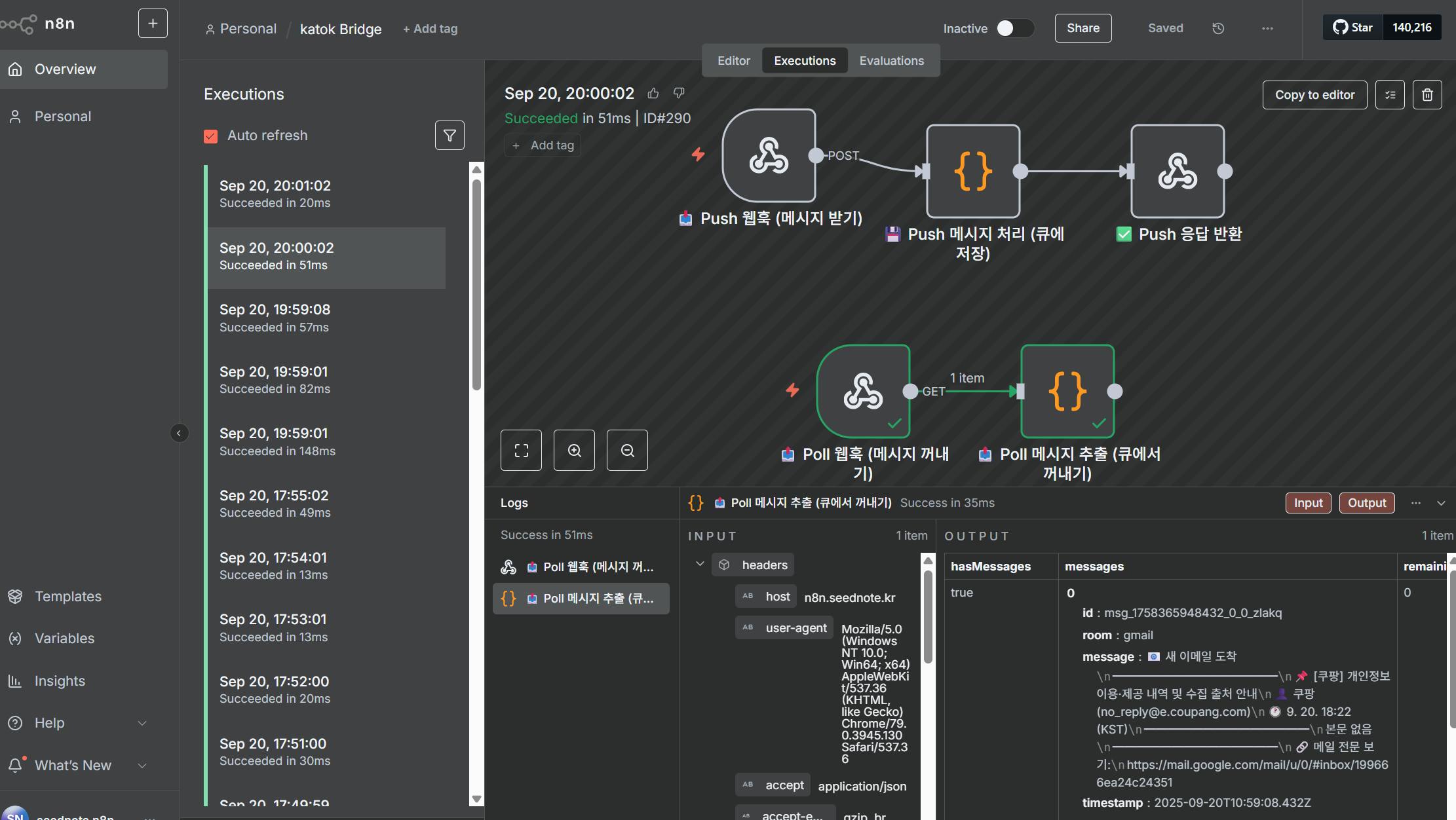This screenshot has height=820, width=1456.
Task: Click the thumbs up rating icon
Action: [653, 94]
